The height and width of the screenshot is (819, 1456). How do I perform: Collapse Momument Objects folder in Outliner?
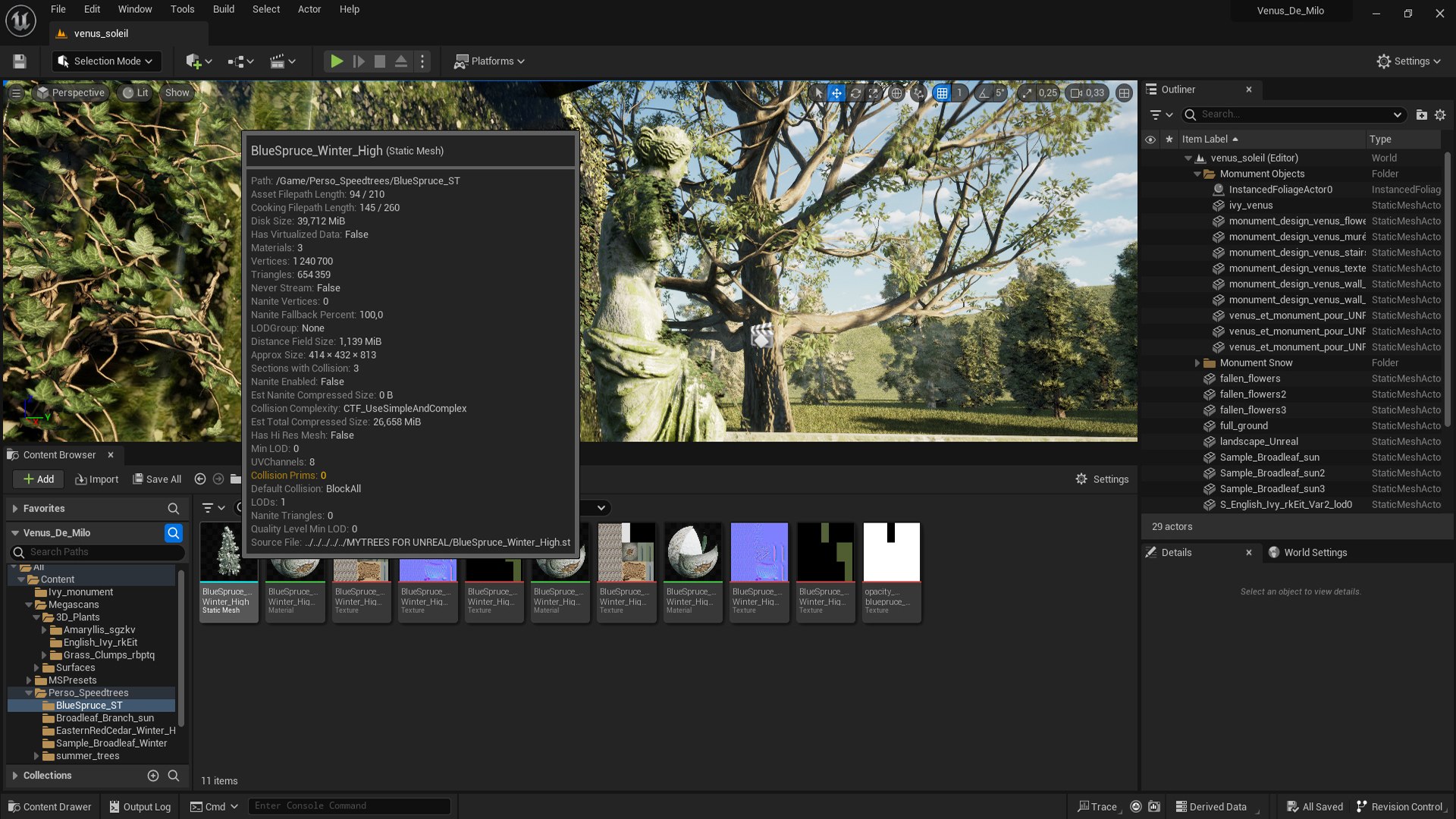(x=1197, y=174)
